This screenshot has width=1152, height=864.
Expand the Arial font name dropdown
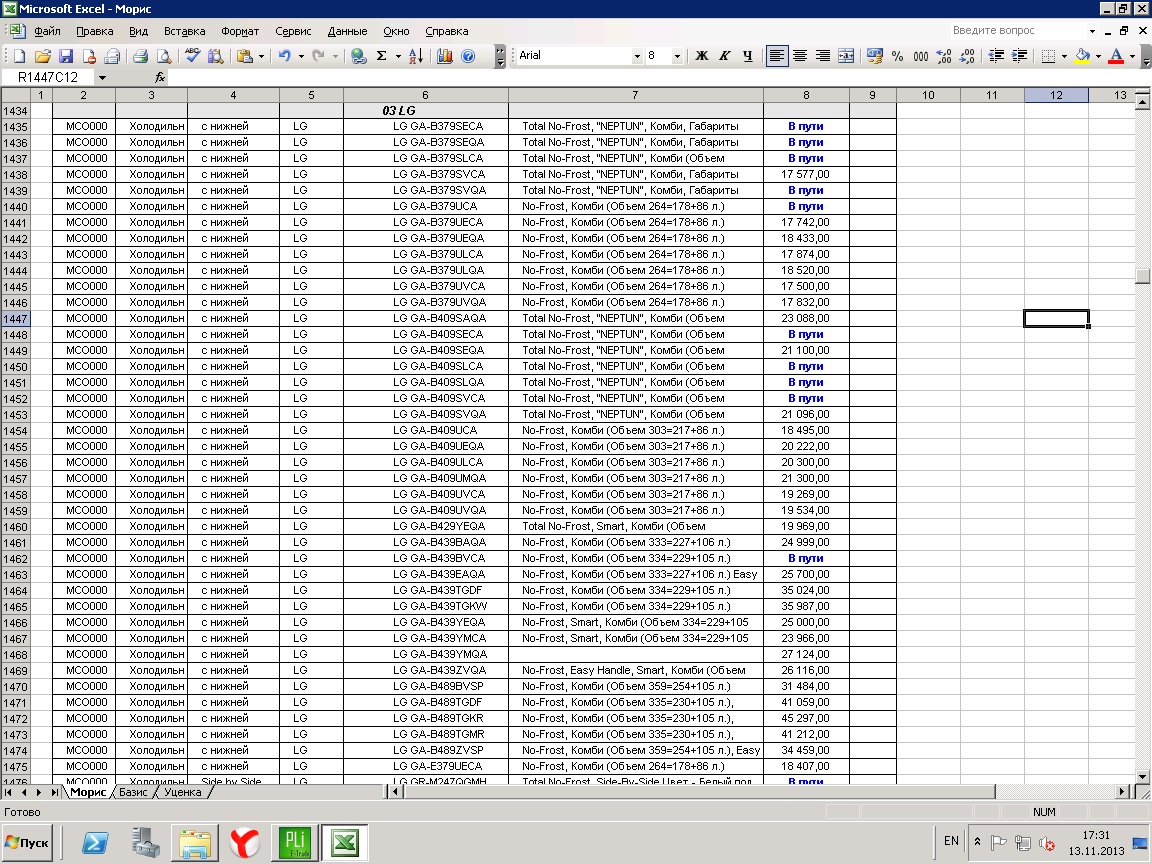[x=637, y=56]
